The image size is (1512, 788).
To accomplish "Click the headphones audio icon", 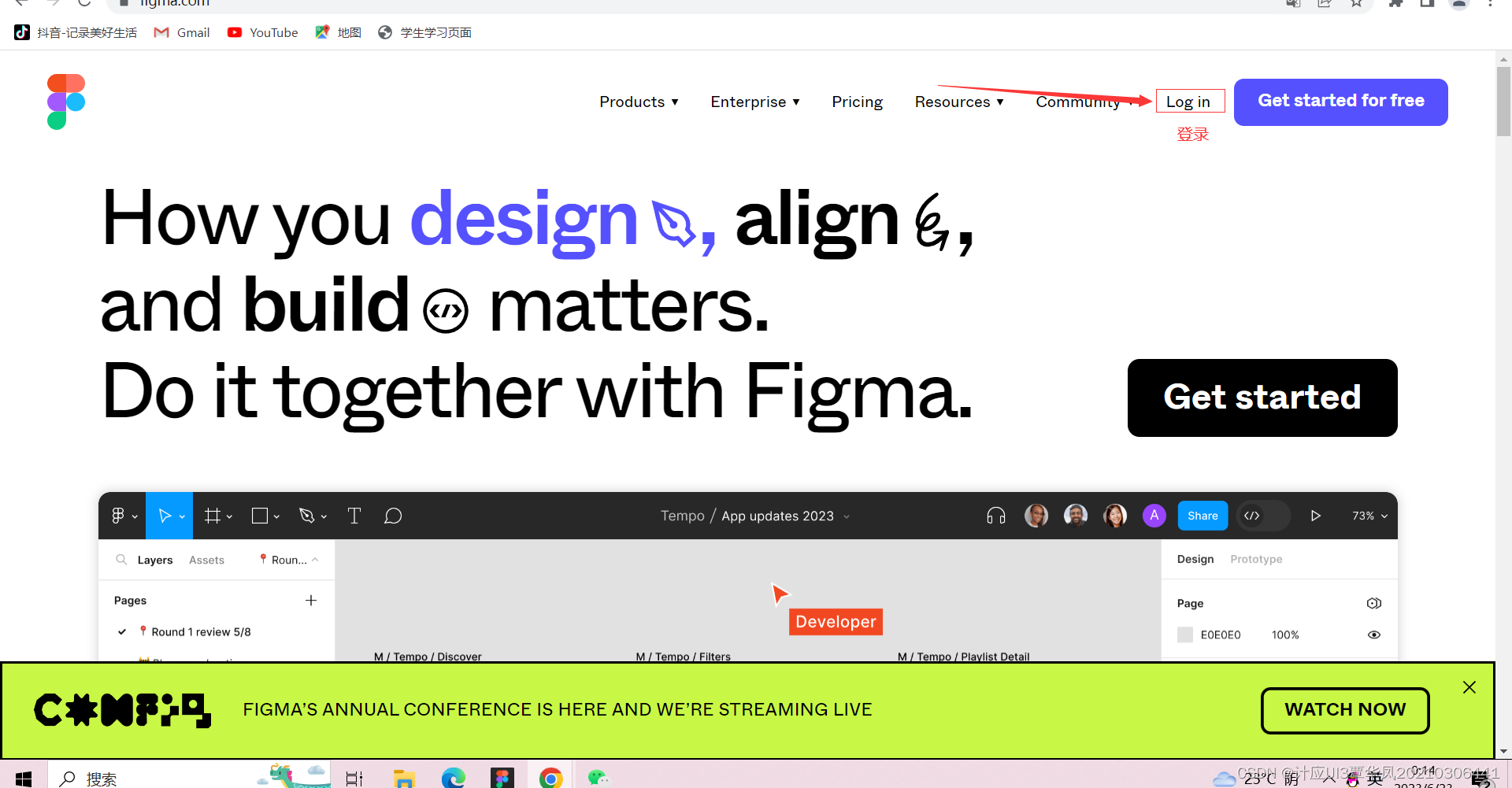I will click(x=996, y=516).
